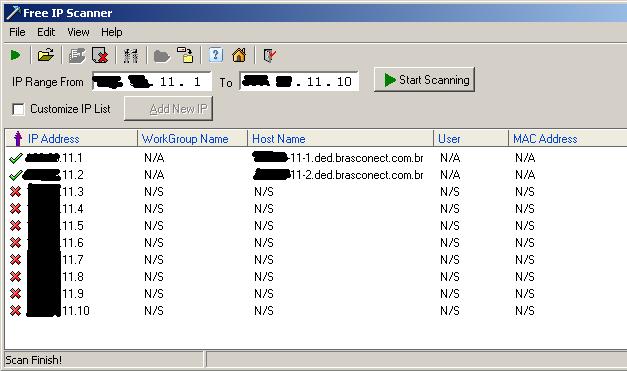Click the IP Range From address field
The height and width of the screenshot is (371, 627).
point(152,82)
